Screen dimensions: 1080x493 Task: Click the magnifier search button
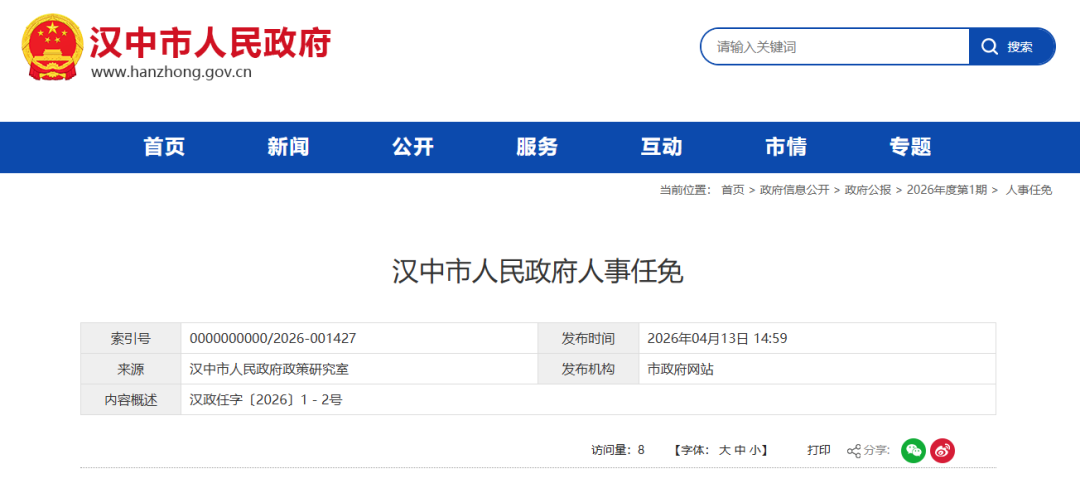point(1011,47)
